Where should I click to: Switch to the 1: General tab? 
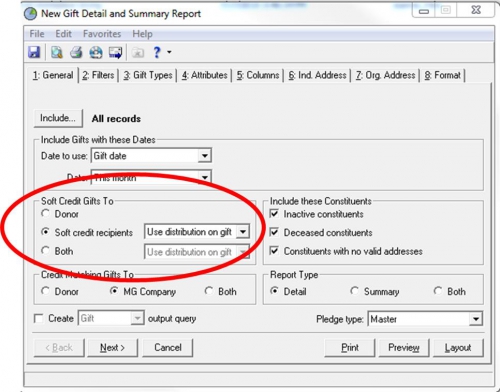pos(53,75)
